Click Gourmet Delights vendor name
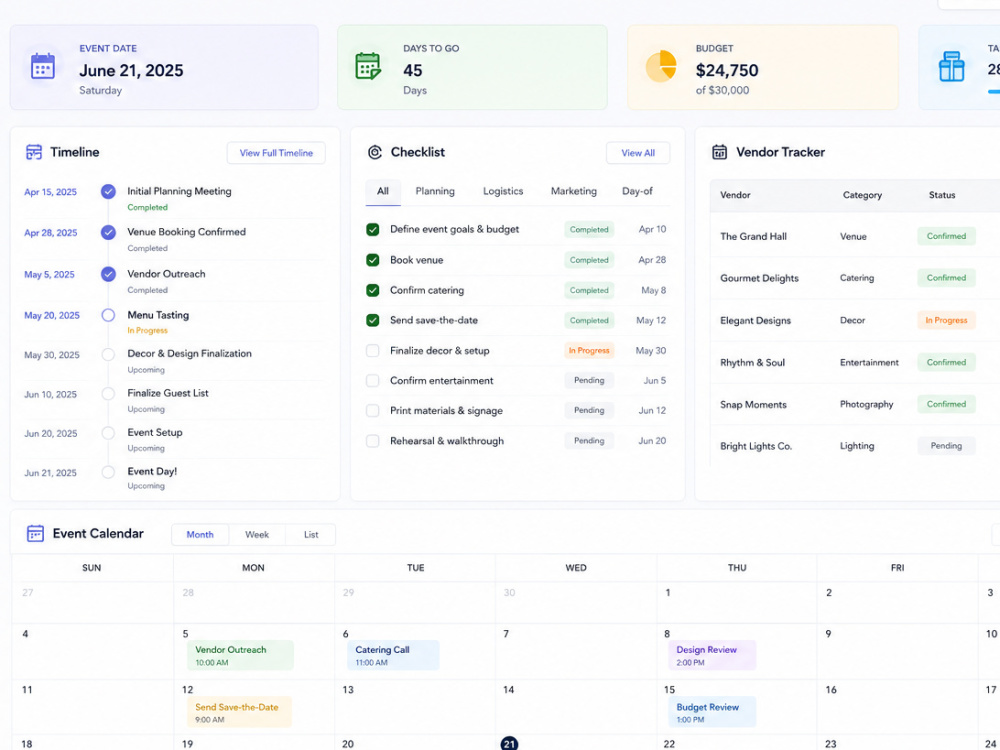 coord(759,278)
